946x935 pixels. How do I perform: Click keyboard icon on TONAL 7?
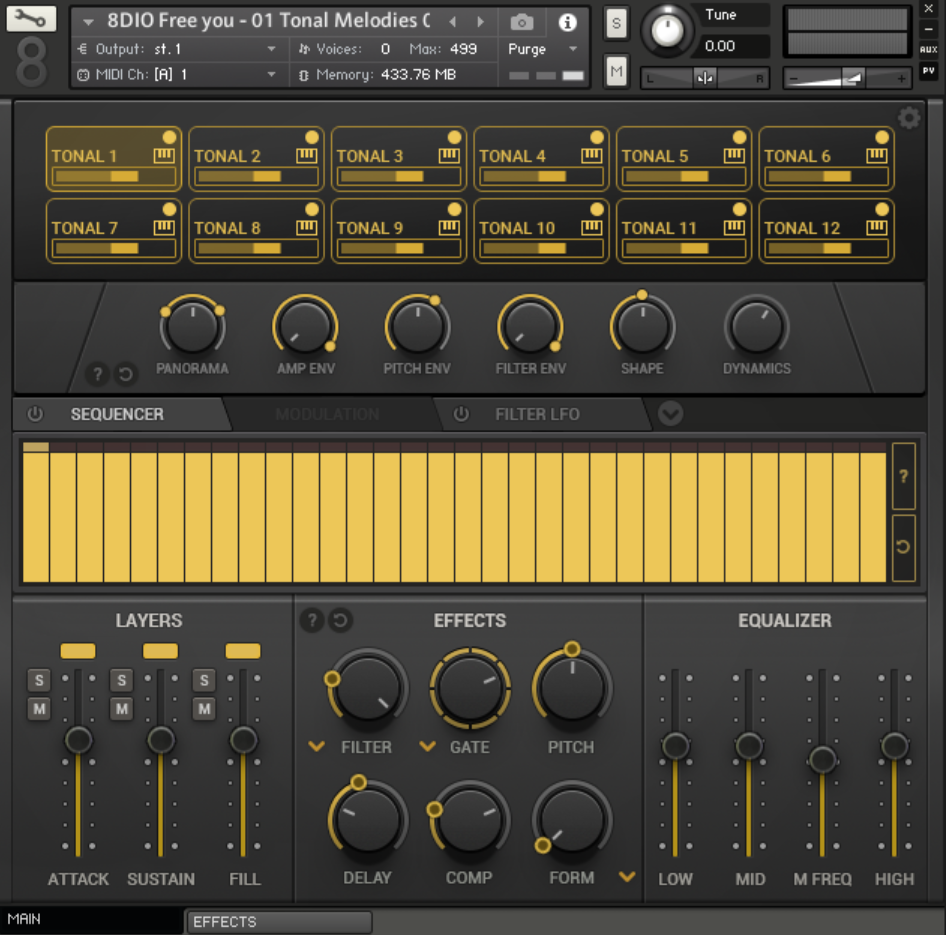coord(164,228)
